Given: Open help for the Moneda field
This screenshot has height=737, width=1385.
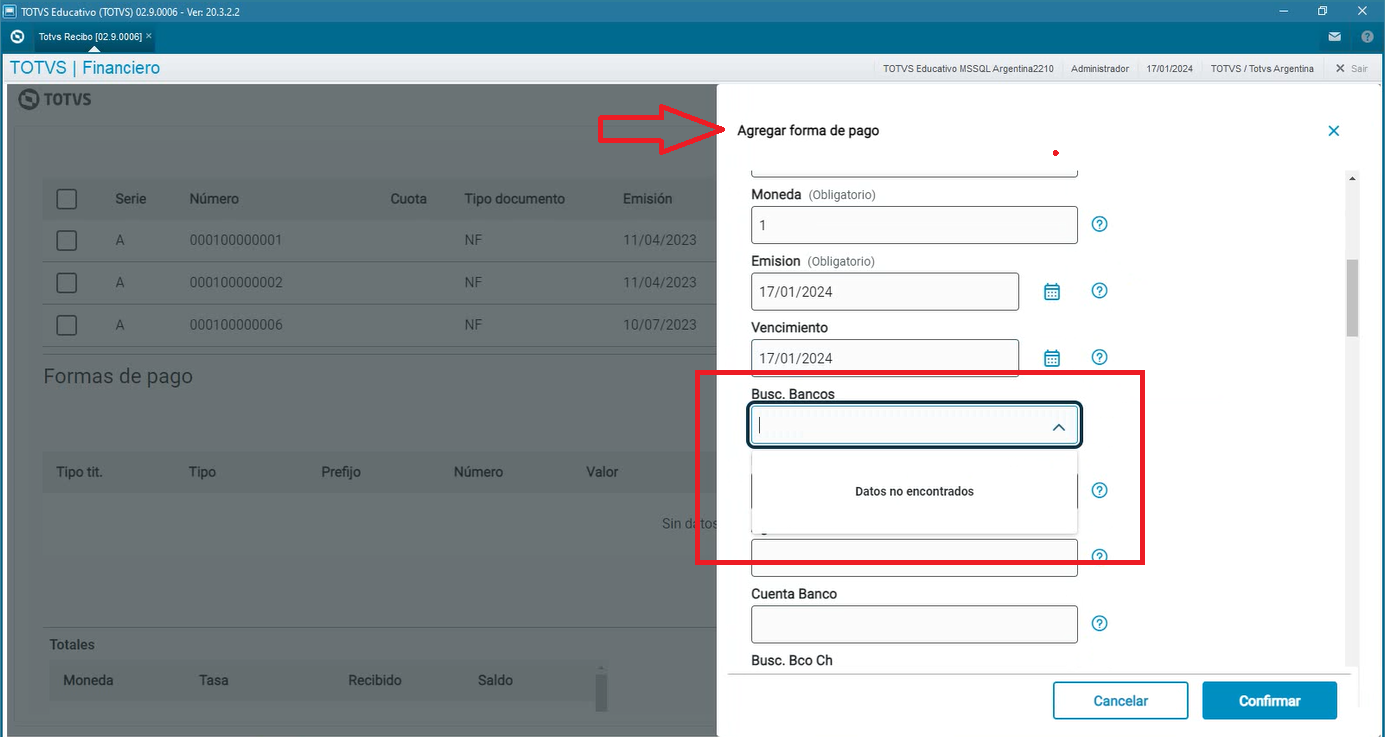Looking at the screenshot, I should 1099,224.
